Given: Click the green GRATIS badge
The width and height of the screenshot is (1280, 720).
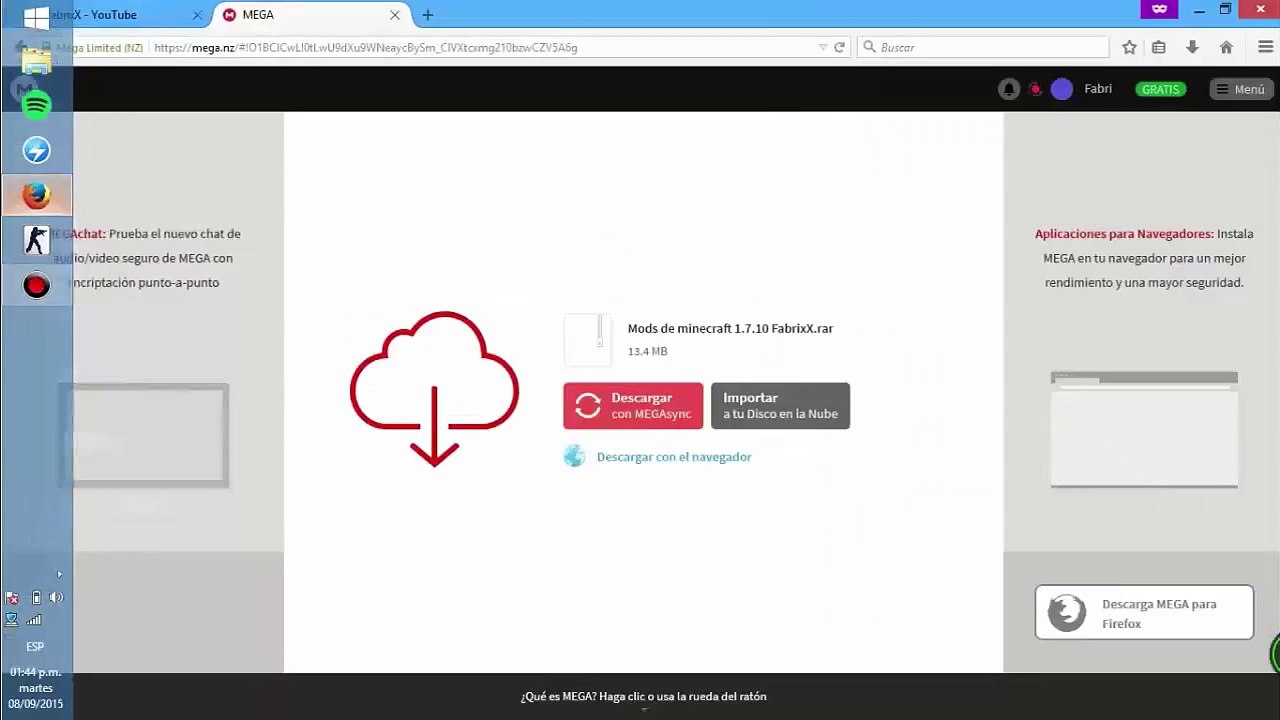Looking at the screenshot, I should 1160,89.
